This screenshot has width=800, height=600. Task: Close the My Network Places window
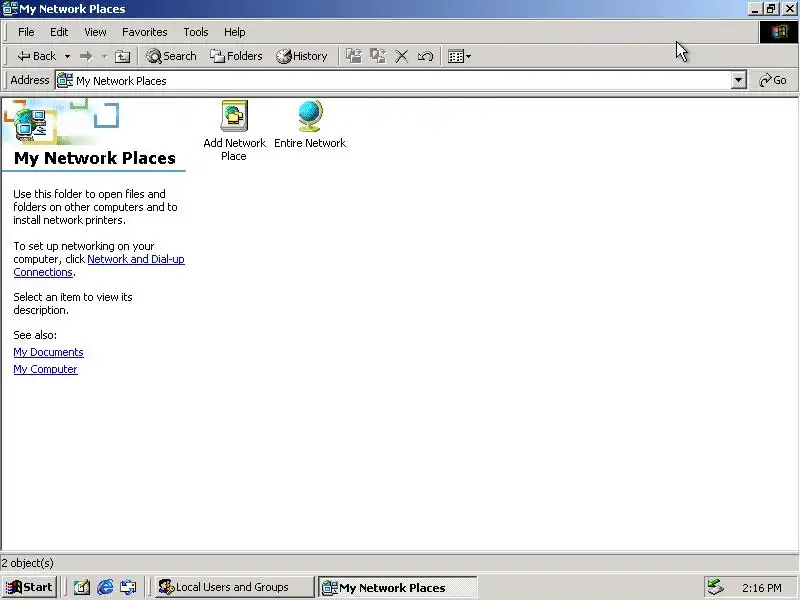(789, 9)
